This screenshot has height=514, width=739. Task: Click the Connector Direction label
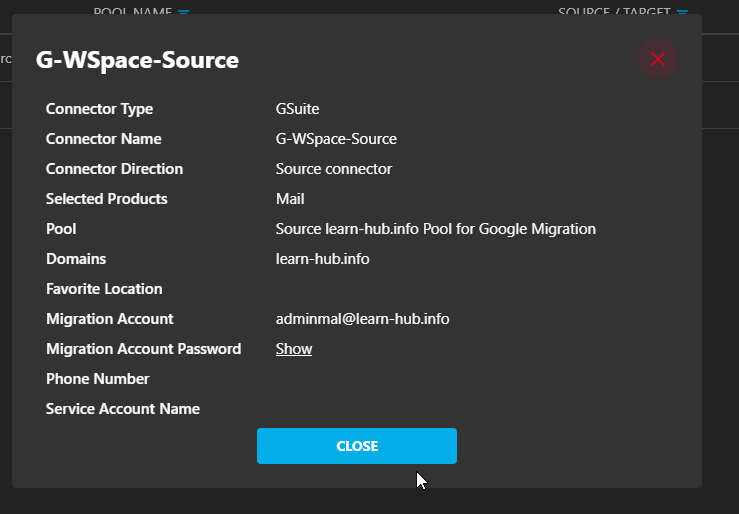tap(114, 169)
